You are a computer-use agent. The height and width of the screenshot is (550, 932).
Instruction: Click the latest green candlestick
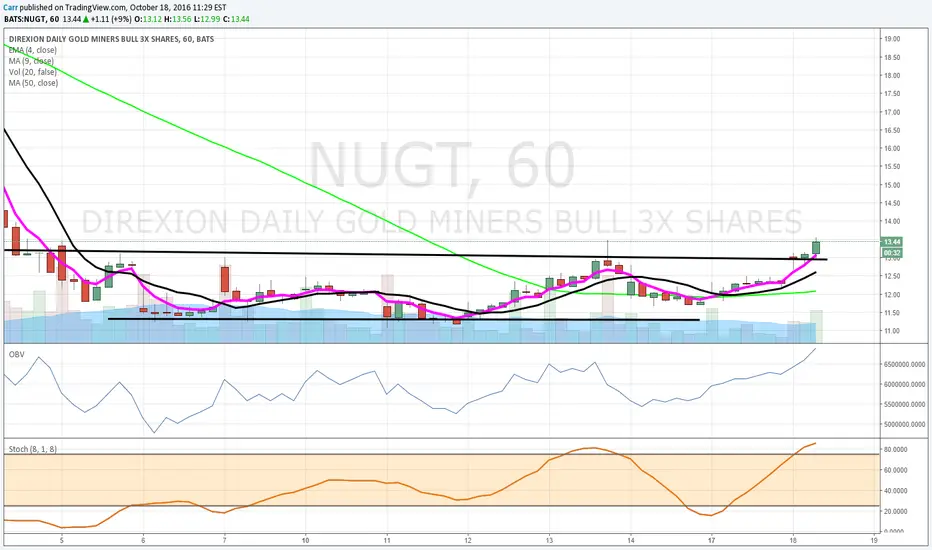point(816,247)
